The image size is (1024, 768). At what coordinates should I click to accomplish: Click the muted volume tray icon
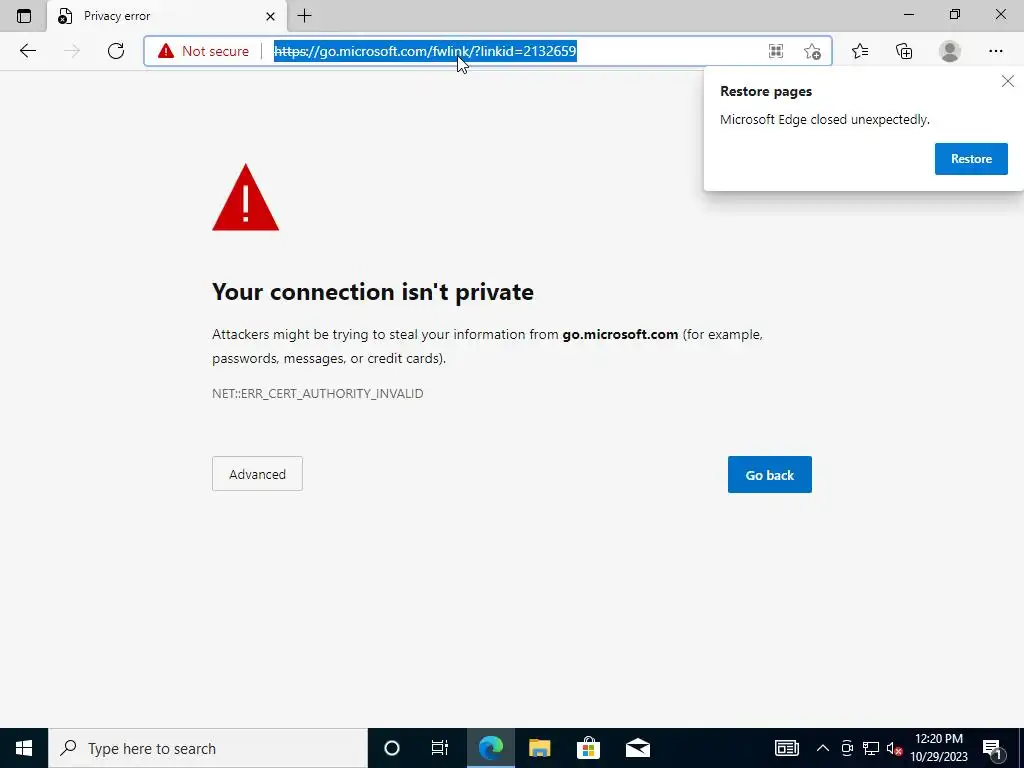pos(894,748)
